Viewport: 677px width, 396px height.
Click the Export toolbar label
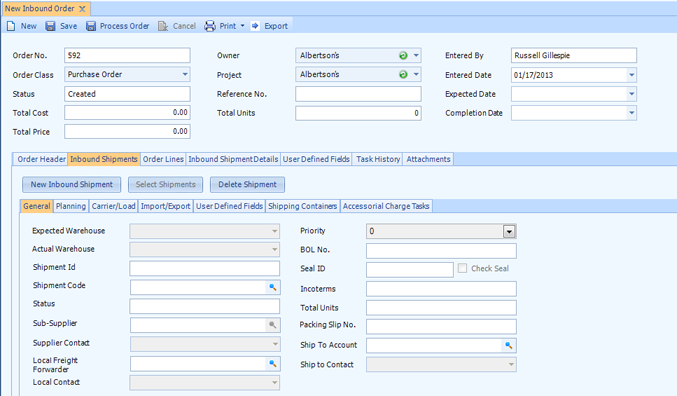coord(276,26)
